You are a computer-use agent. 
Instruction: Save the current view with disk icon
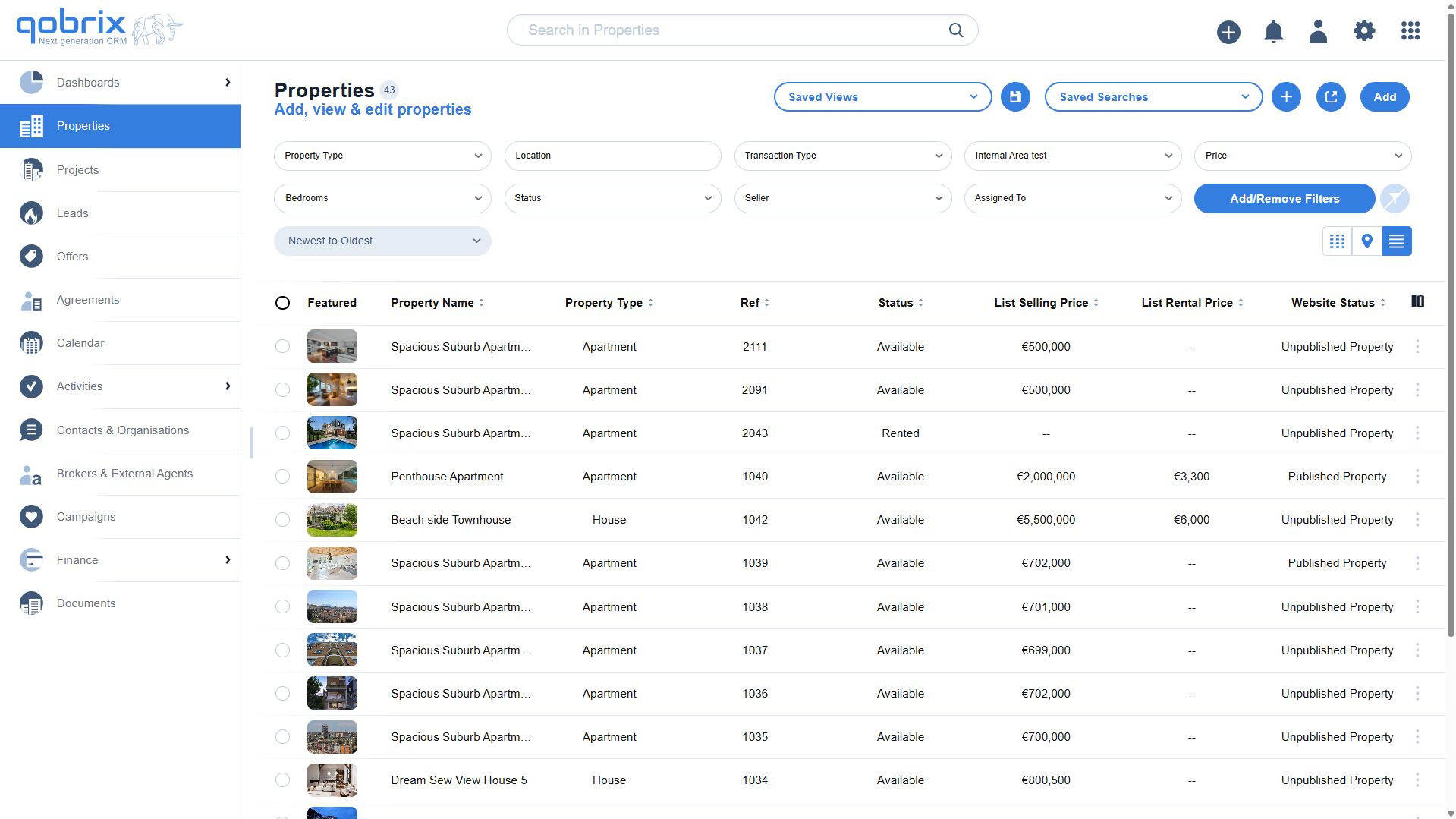1015,97
